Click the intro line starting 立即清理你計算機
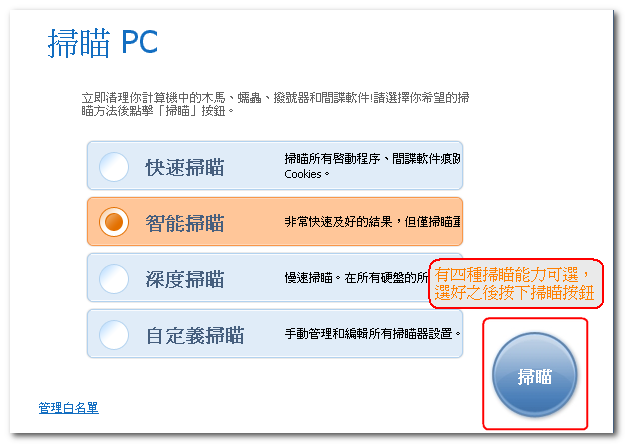The height and width of the screenshot is (444, 625). (275, 97)
